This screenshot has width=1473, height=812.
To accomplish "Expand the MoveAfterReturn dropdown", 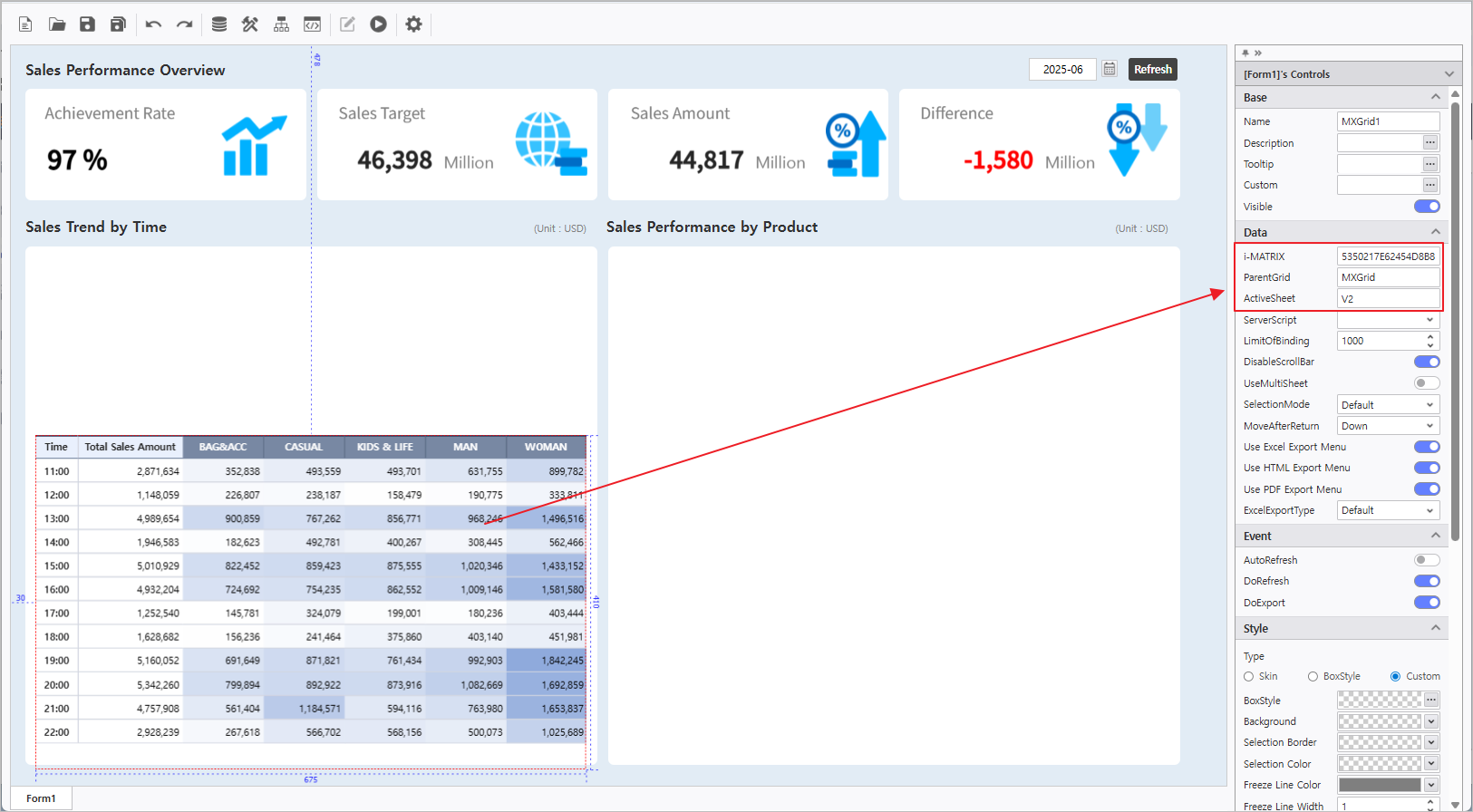I will [1388, 426].
